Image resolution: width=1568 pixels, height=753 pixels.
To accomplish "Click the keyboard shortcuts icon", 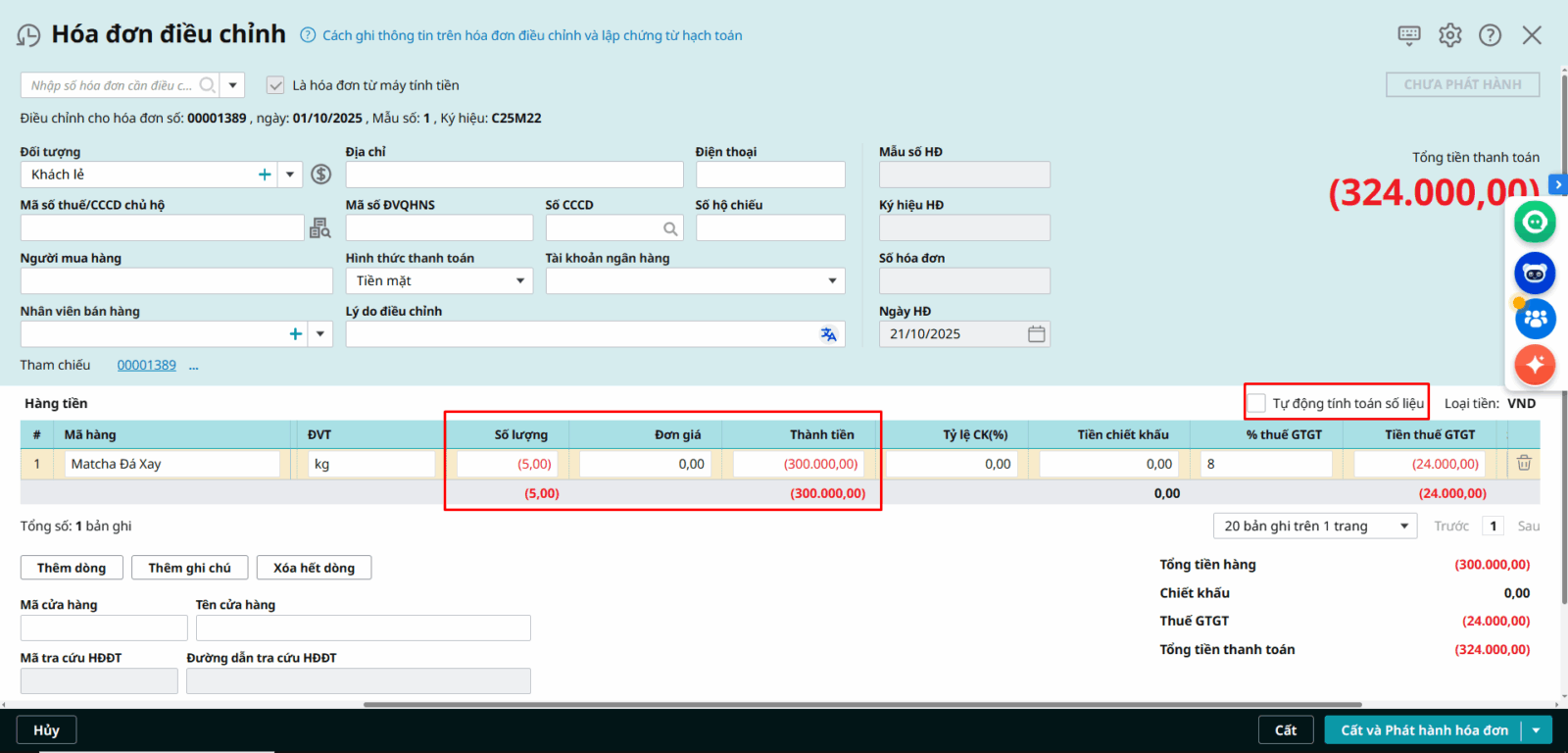I will click(x=1408, y=35).
